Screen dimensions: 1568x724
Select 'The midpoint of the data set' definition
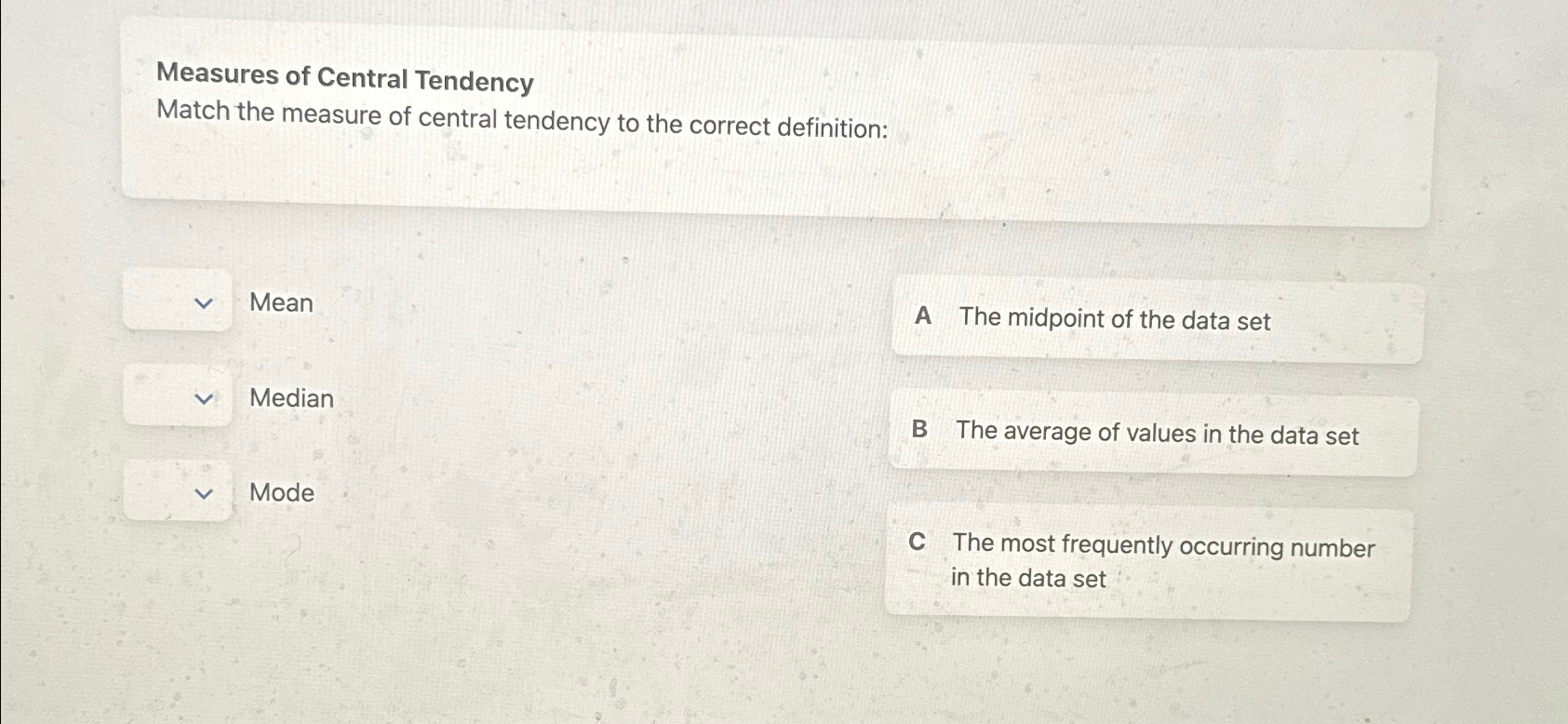[1114, 321]
